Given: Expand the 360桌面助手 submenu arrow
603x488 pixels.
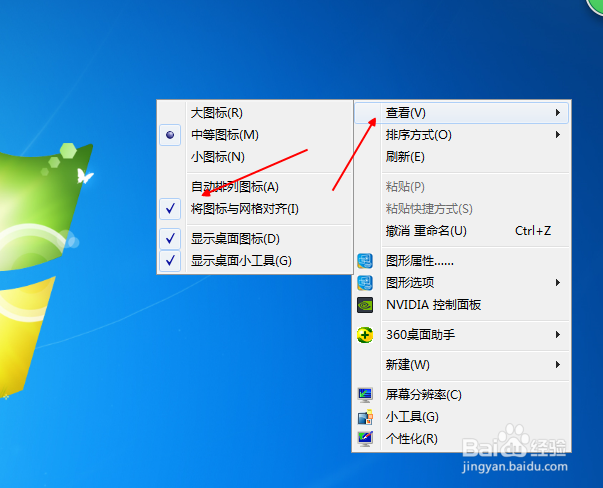Looking at the screenshot, I should tap(558, 335).
